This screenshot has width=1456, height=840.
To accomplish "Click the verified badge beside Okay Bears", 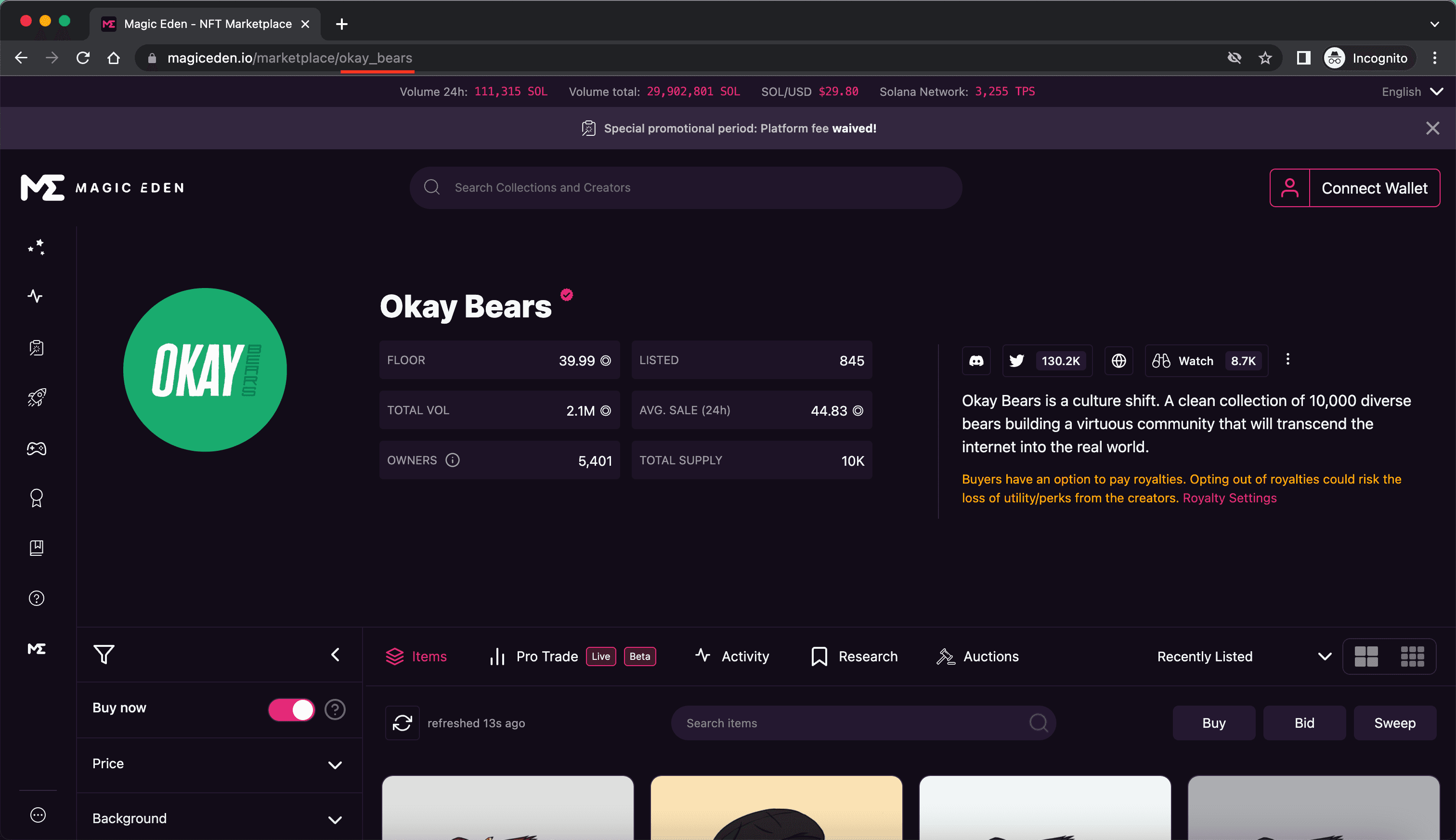I will tap(567, 295).
